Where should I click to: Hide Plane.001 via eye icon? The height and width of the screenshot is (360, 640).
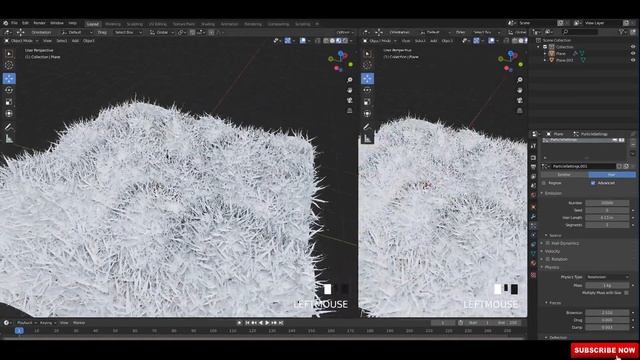coord(633,60)
